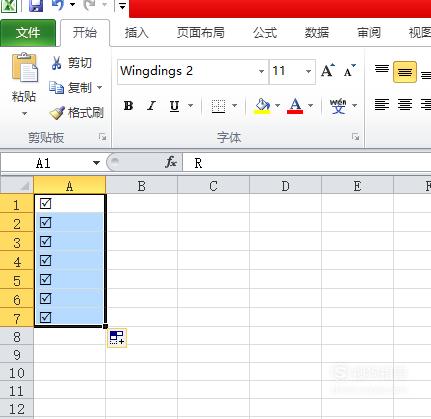Click the font size 11 box
Viewport: 431px width, 419px height.
[287, 71]
